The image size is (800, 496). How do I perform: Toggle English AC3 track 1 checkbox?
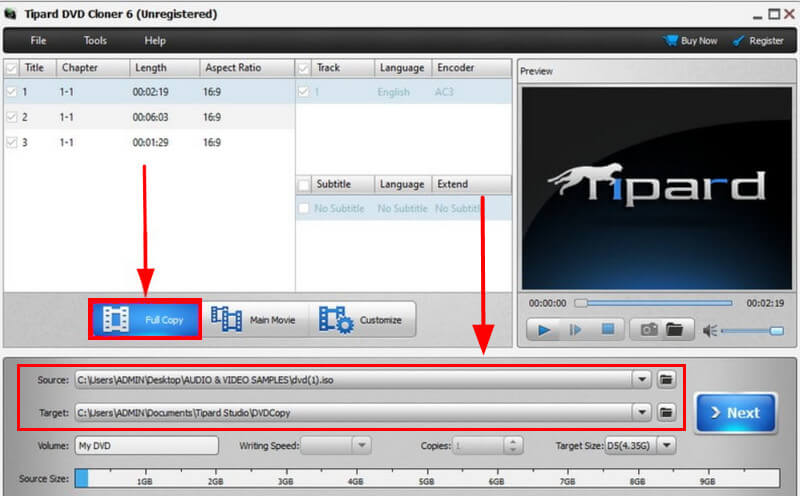tap(304, 92)
